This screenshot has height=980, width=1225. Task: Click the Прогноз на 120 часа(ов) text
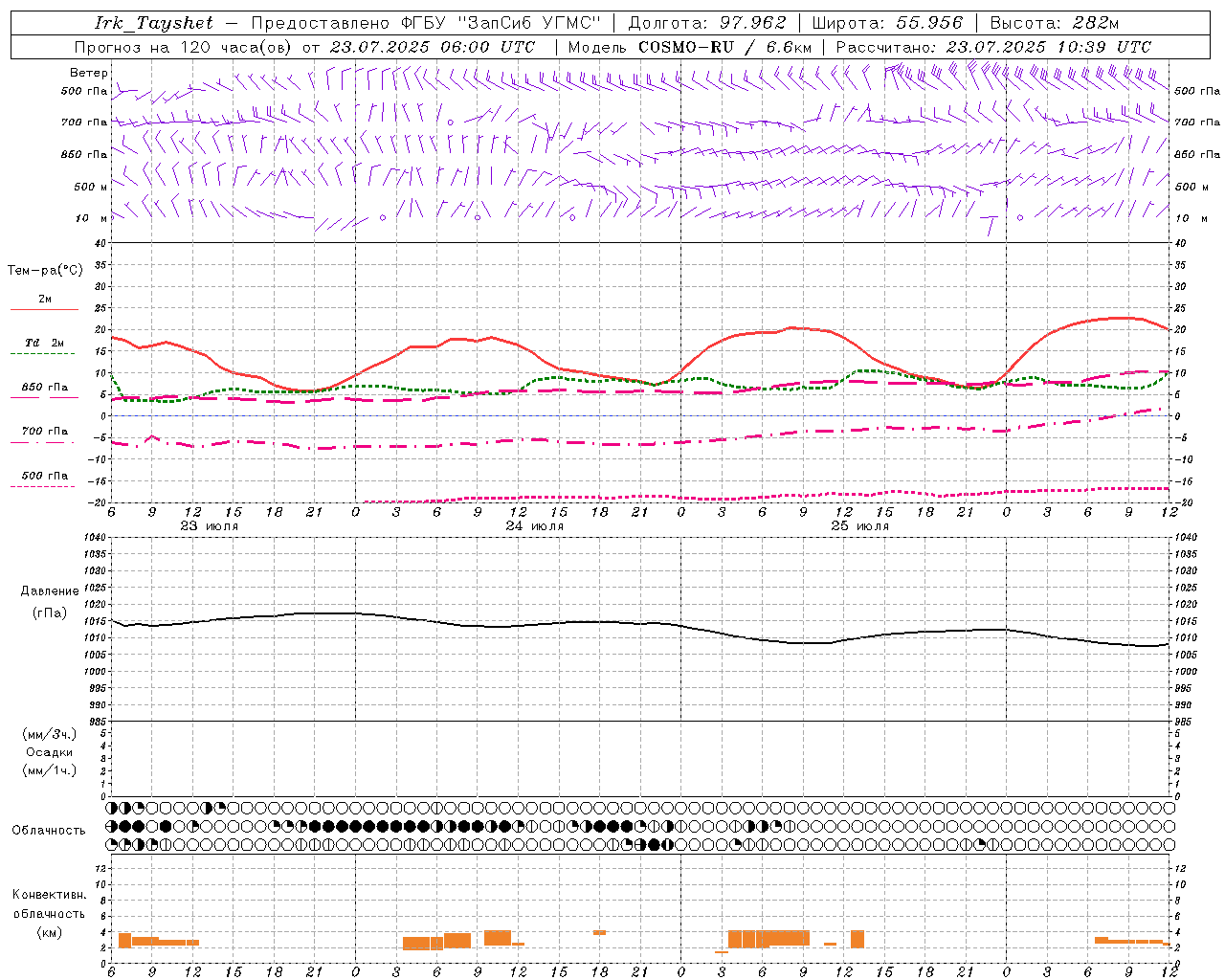pyautogui.click(x=184, y=47)
